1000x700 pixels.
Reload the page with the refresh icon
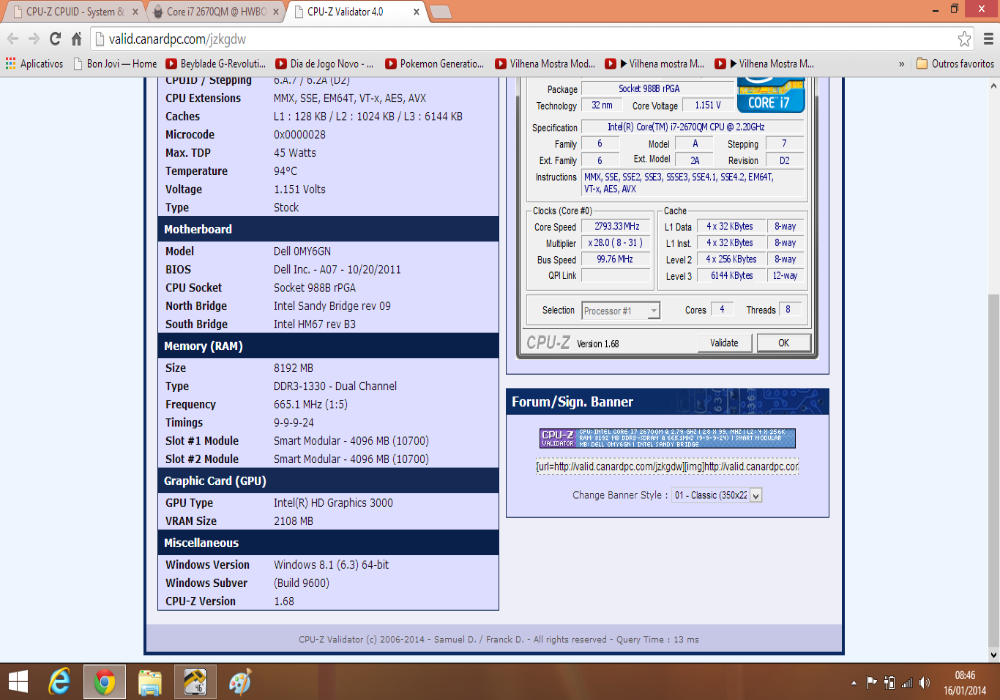pyautogui.click(x=55, y=39)
